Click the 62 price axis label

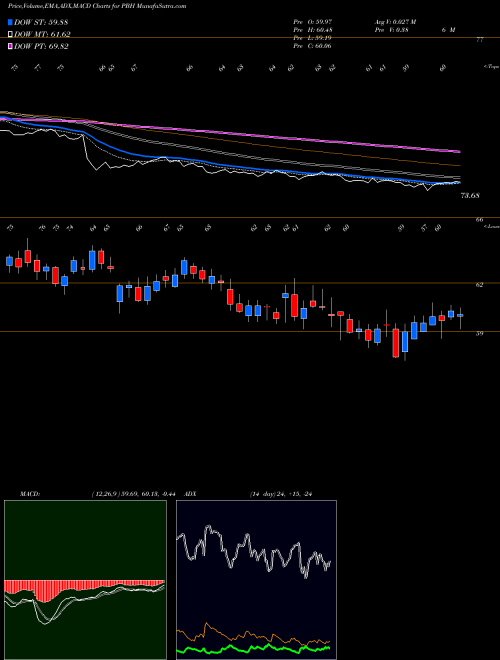479,285
